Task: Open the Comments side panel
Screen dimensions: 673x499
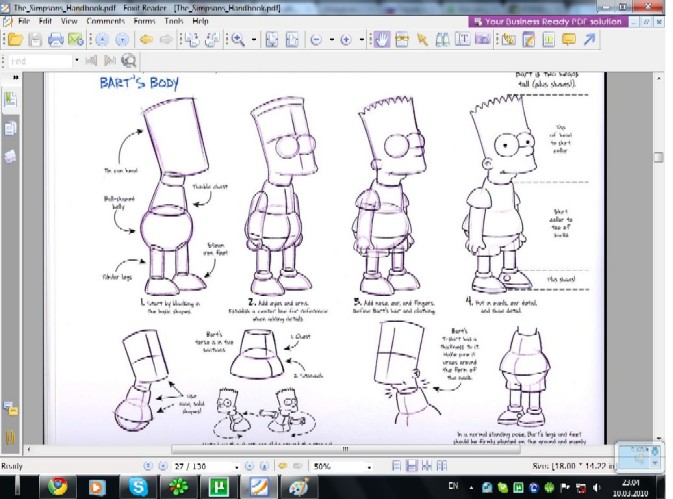Action: click(x=10, y=408)
